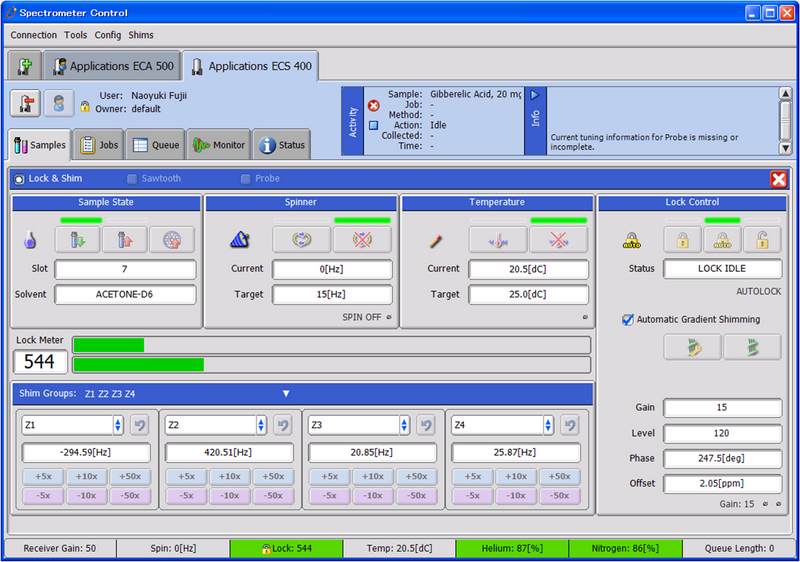The width and height of the screenshot is (800, 562).
Task: Click the sample carousel disc icon
Action: tap(172, 240)
